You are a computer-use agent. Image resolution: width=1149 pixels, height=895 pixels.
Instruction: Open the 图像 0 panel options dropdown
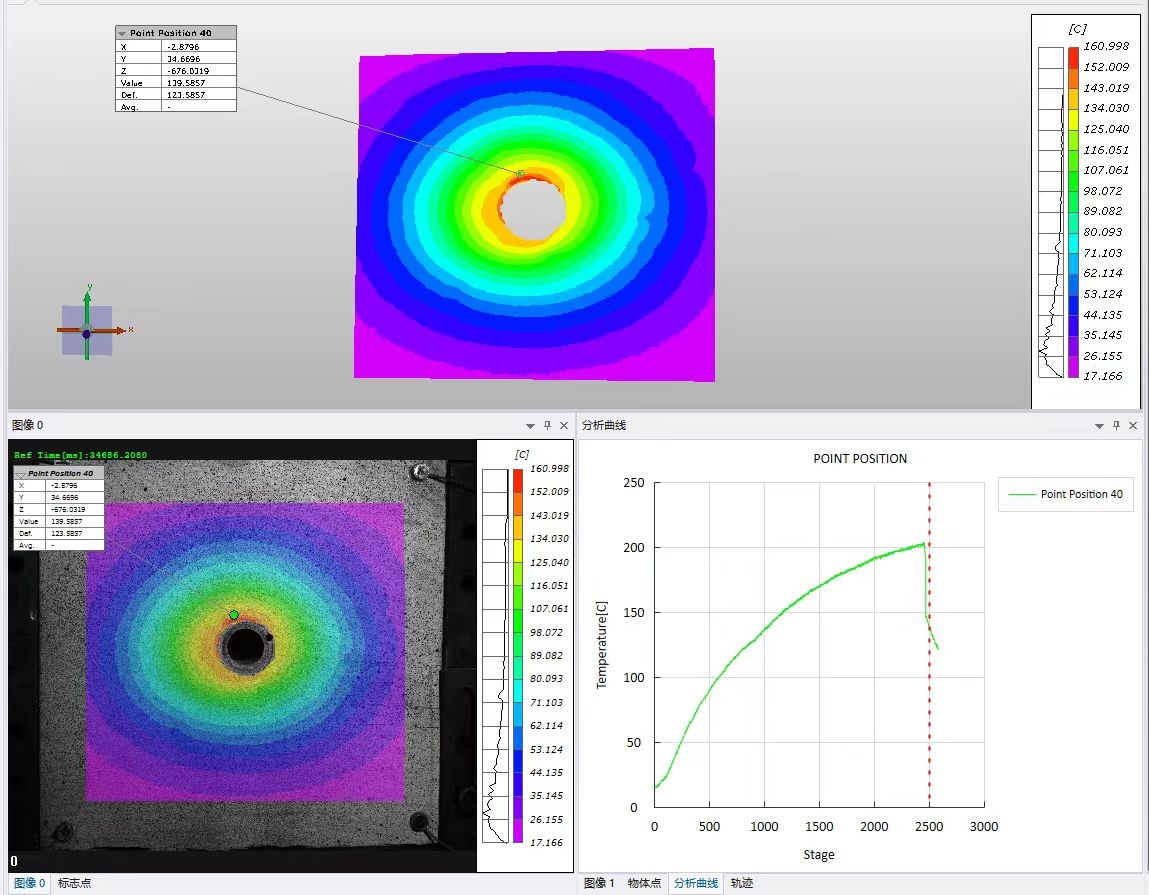pos(529,425)
